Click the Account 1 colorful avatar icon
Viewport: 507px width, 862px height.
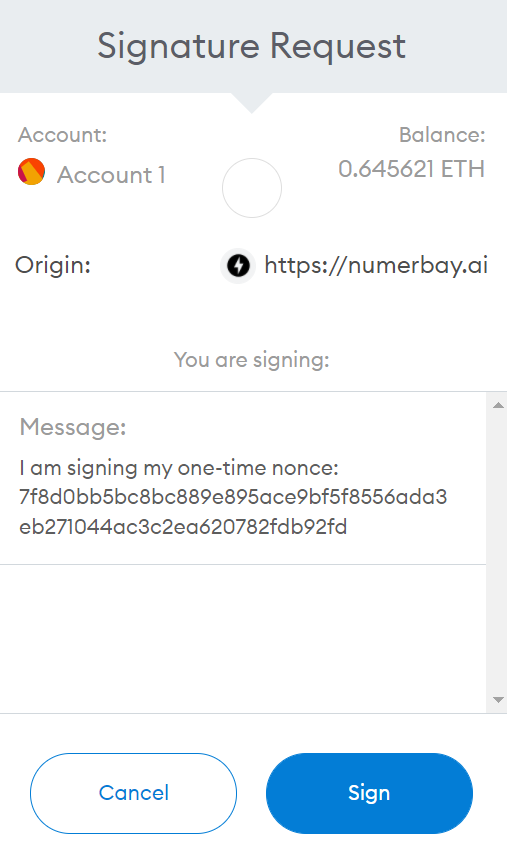pyautogui.click(x=31, y=172)
